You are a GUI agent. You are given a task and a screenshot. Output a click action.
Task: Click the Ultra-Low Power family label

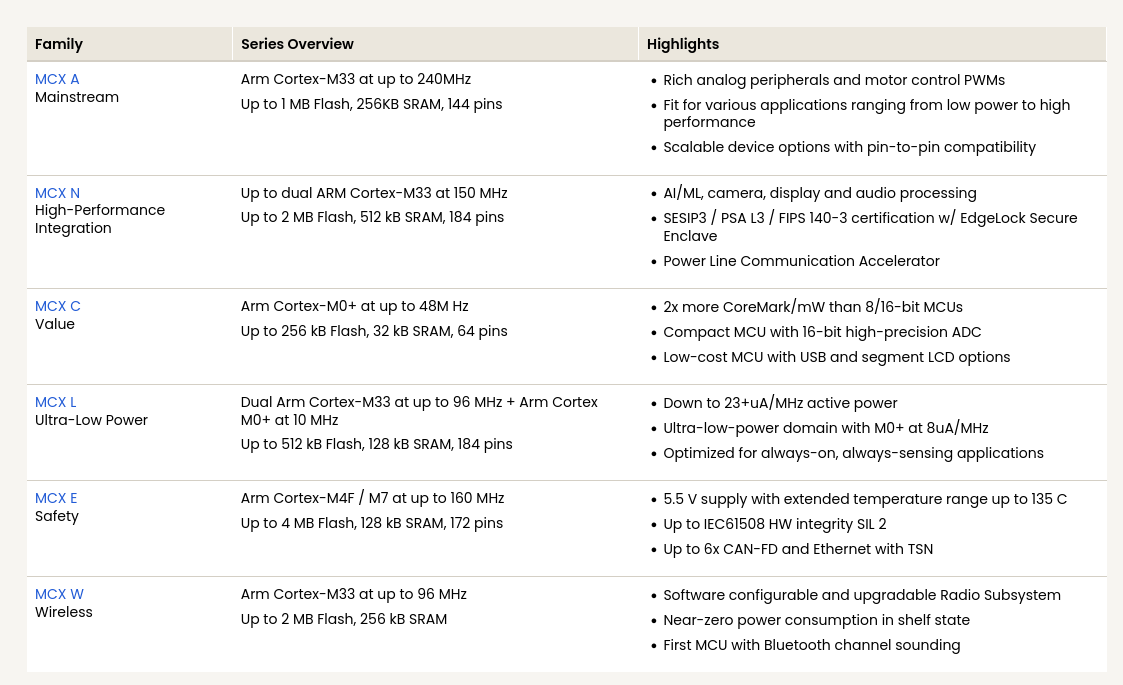(91, 421)
